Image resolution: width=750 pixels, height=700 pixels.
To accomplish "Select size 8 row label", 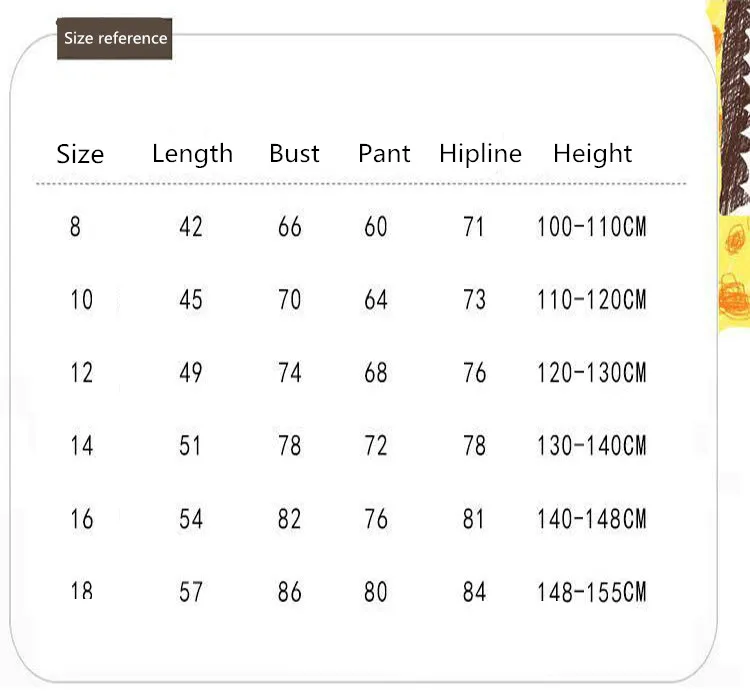I will pos(75,227).
